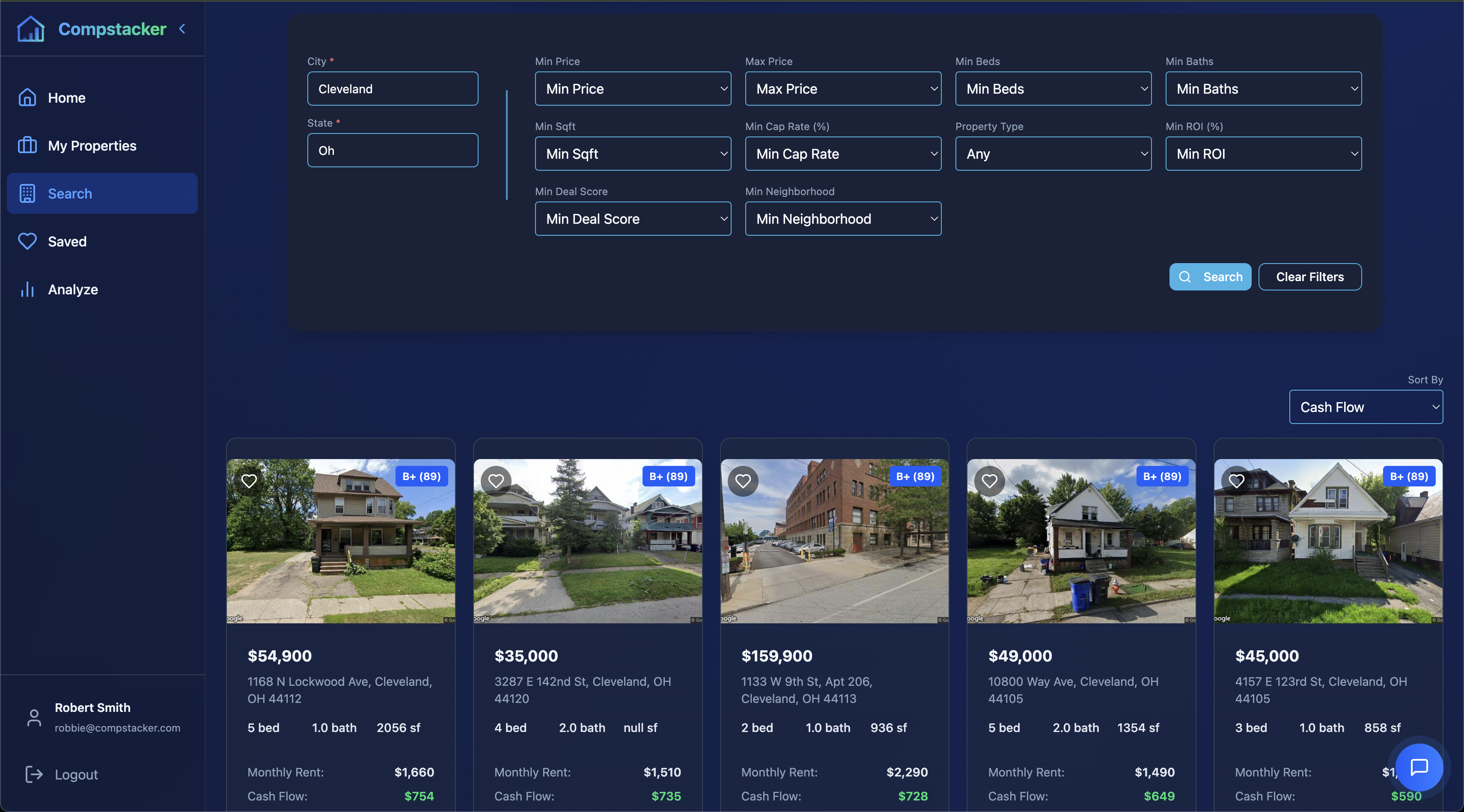Click the Analyze bar chart icon

(x=27, y=290)
